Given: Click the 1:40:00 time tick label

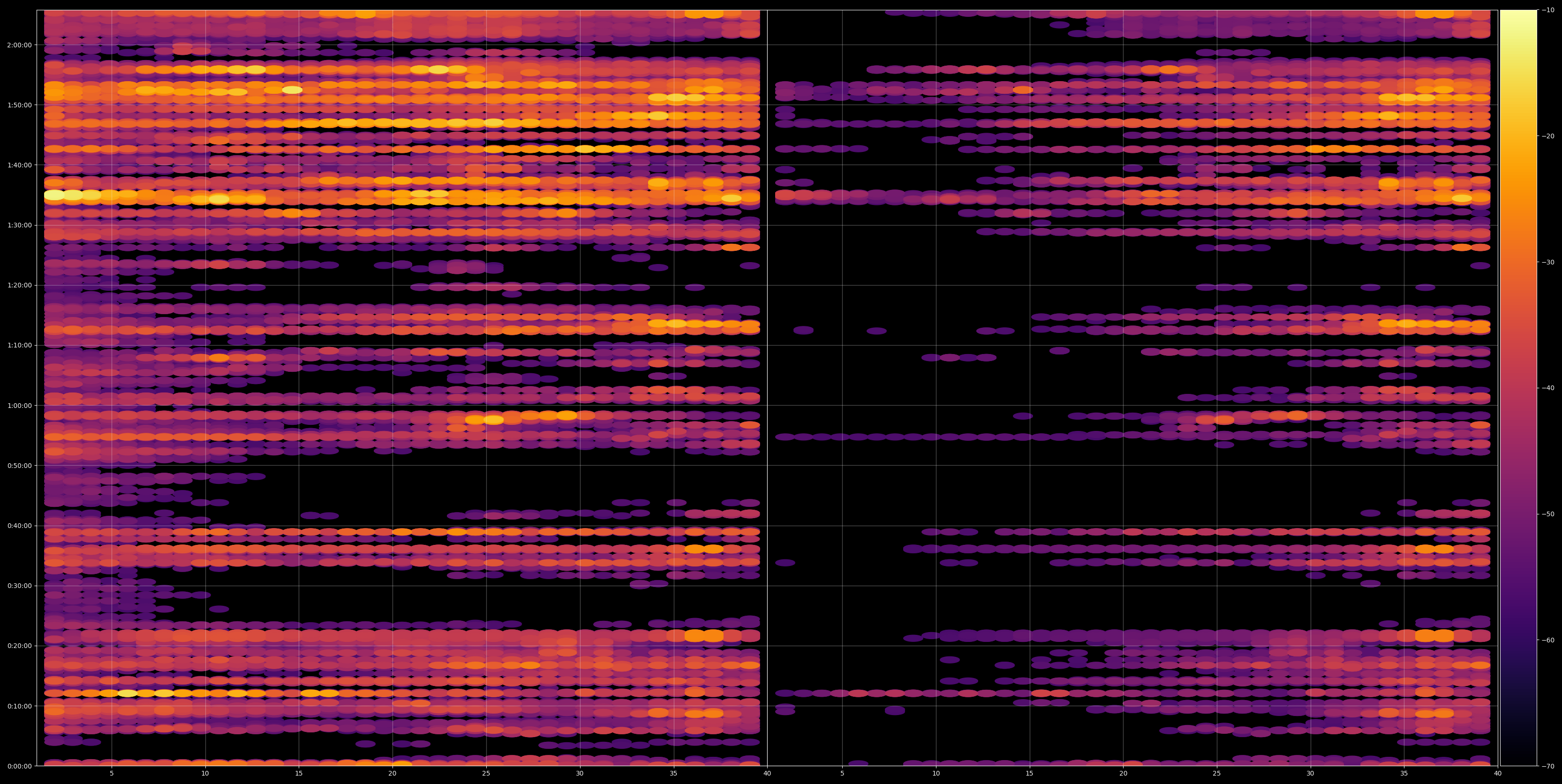Looking at the screenshot, I should (x=19, y=165).
